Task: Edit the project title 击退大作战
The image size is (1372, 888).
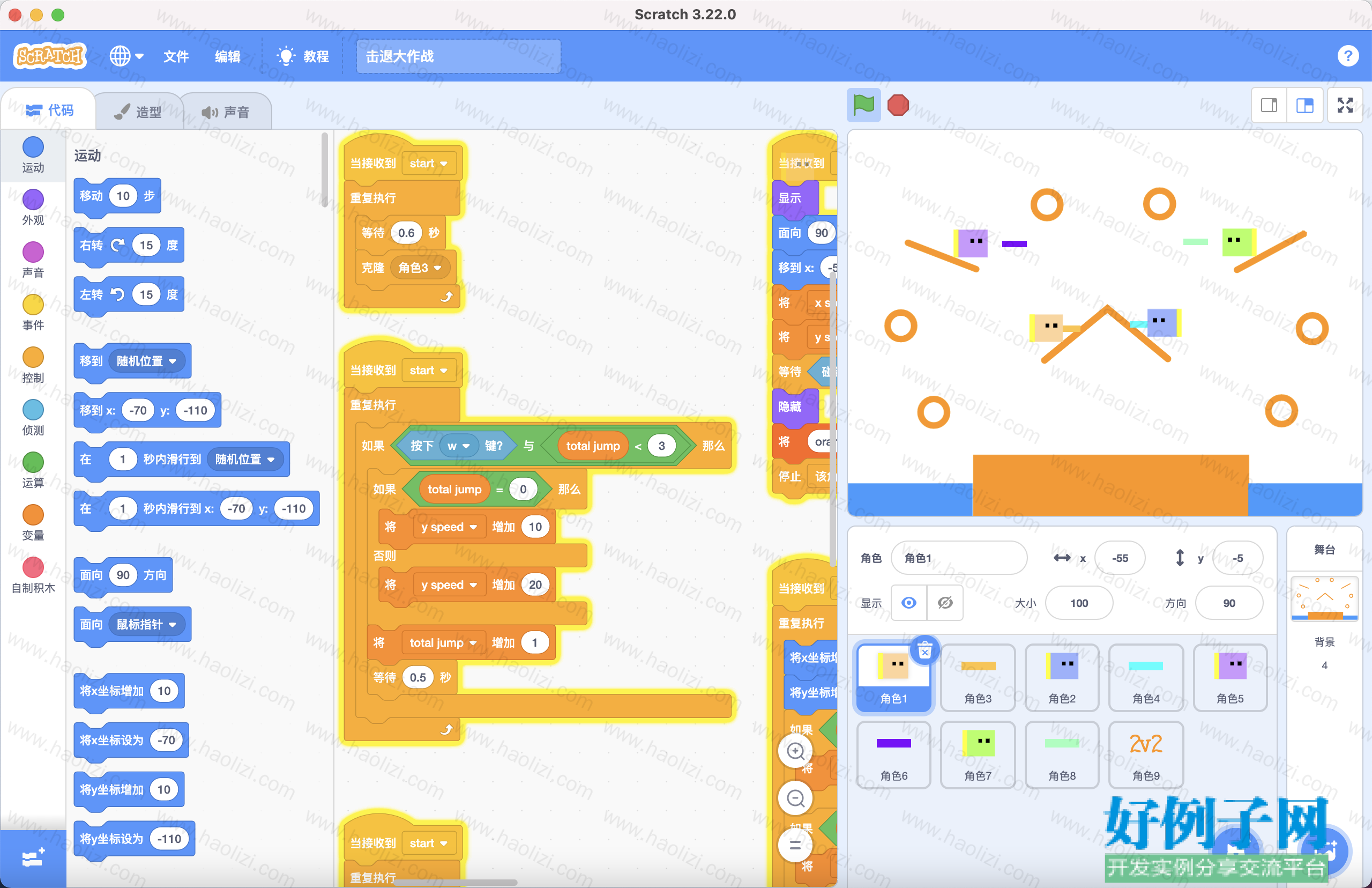Action: pos(458,56)
